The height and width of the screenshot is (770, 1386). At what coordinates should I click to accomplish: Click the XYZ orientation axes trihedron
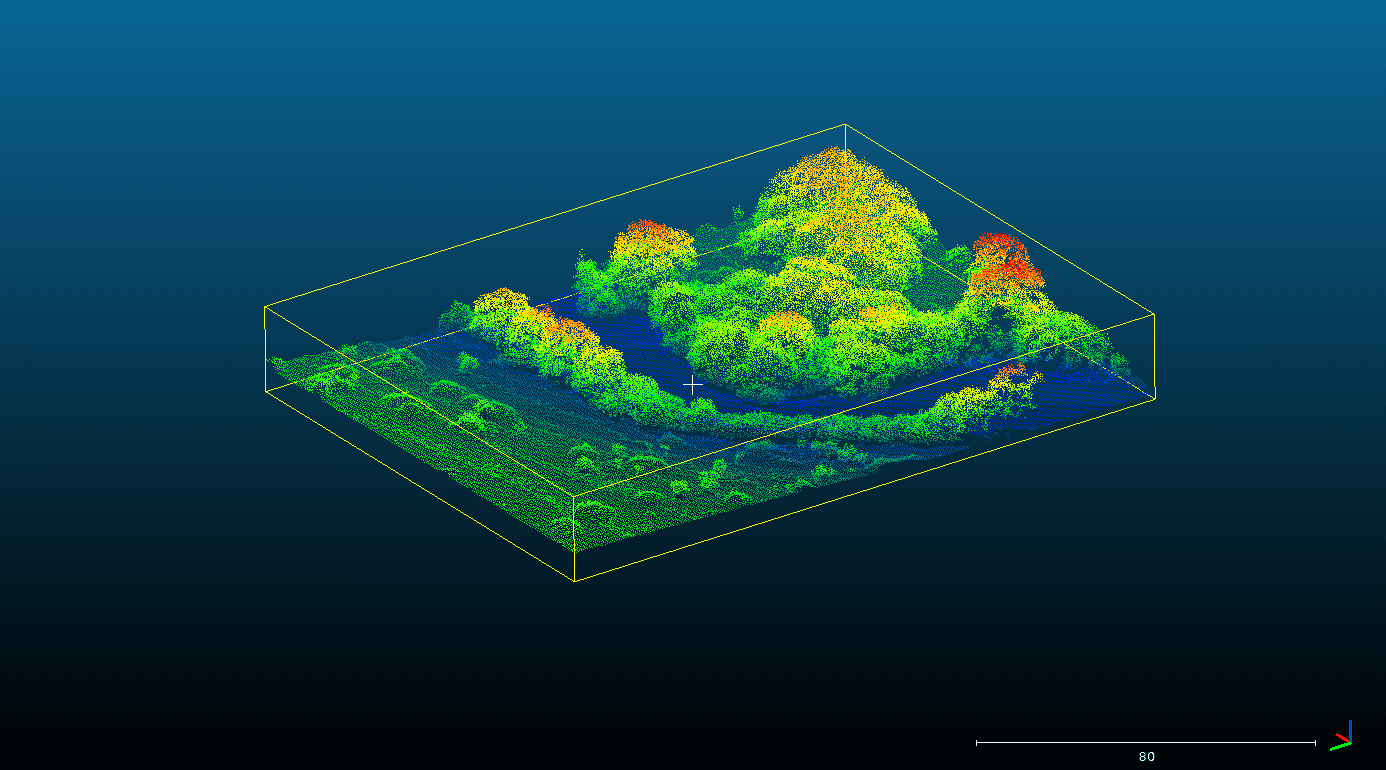point(1342,736)
